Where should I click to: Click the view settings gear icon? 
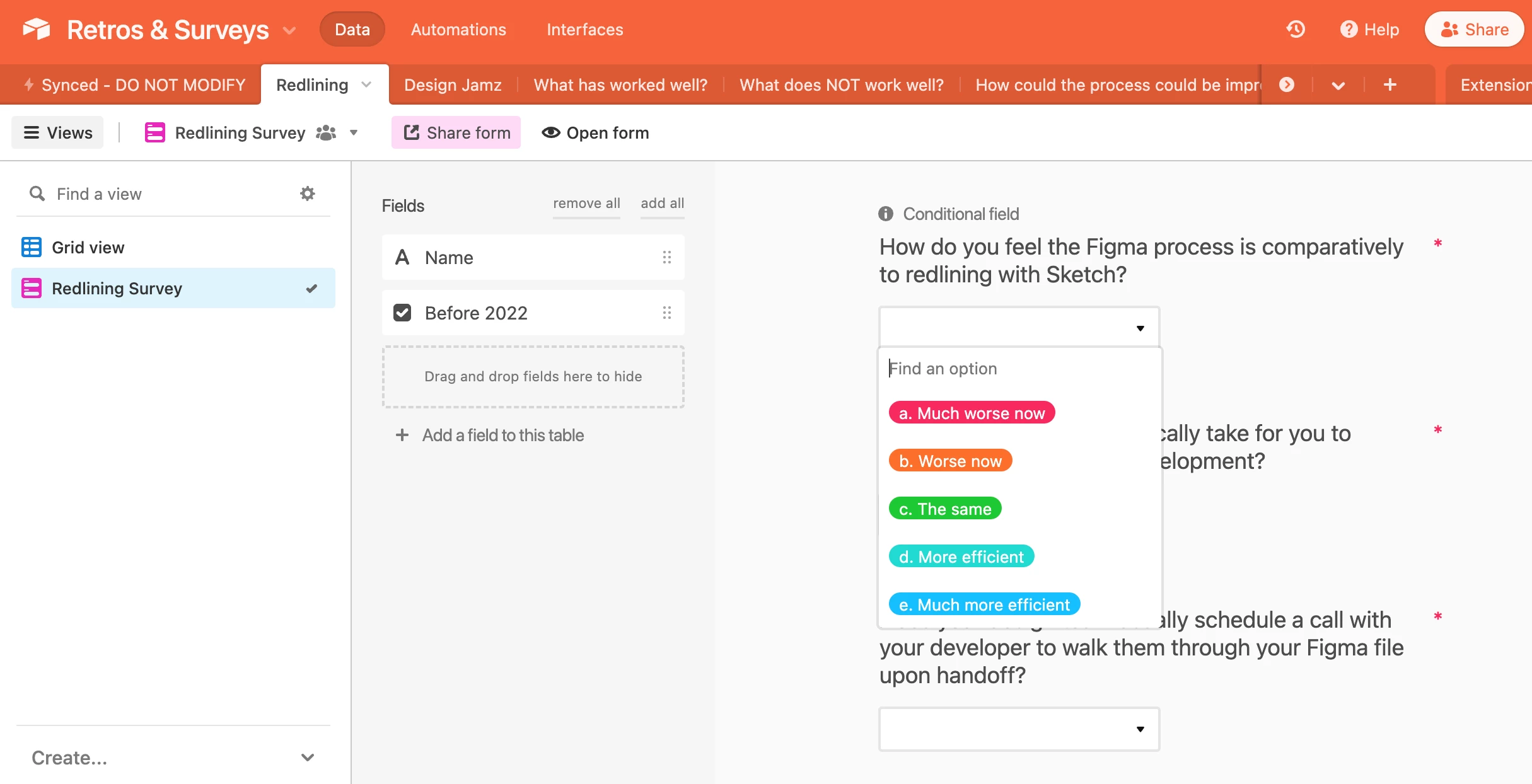coord(307,193)
